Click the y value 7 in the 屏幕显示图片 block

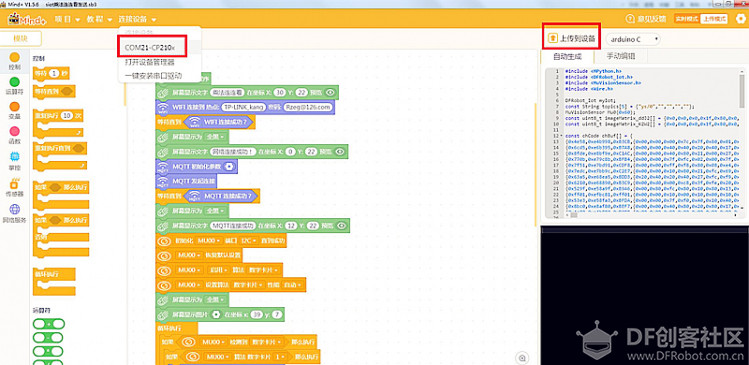(277, 314)
